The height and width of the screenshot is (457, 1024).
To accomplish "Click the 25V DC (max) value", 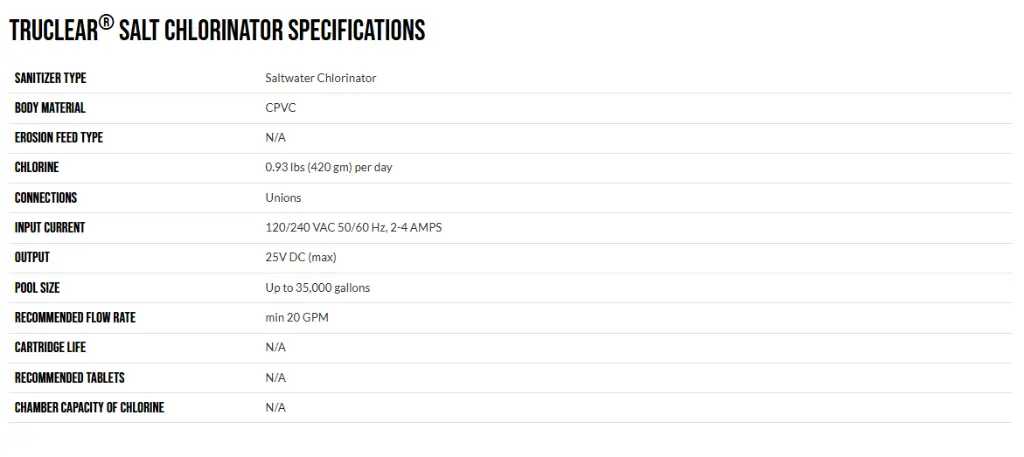I will [x=300, y=257].
